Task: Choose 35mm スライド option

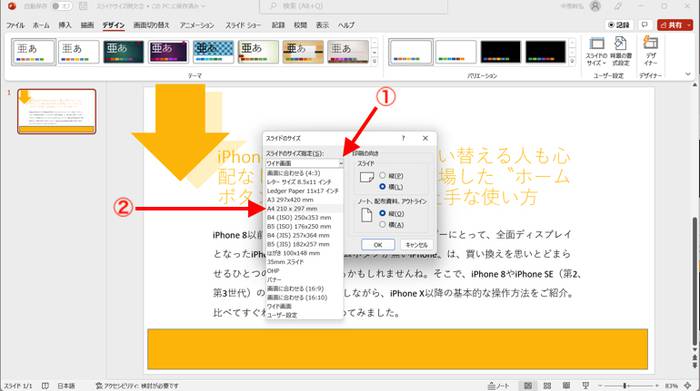Action: pos(304,262)
